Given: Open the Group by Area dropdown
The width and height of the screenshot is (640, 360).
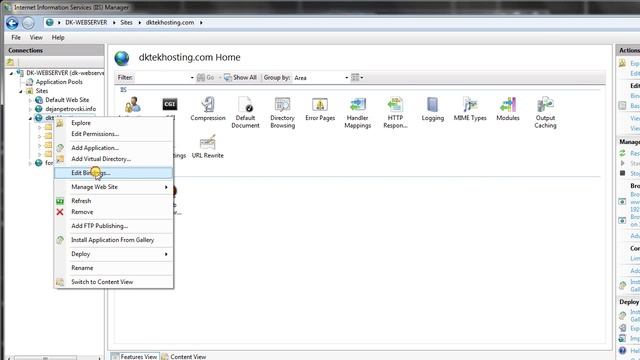Looking at the screenshot, I should click(x=347, y=78).
